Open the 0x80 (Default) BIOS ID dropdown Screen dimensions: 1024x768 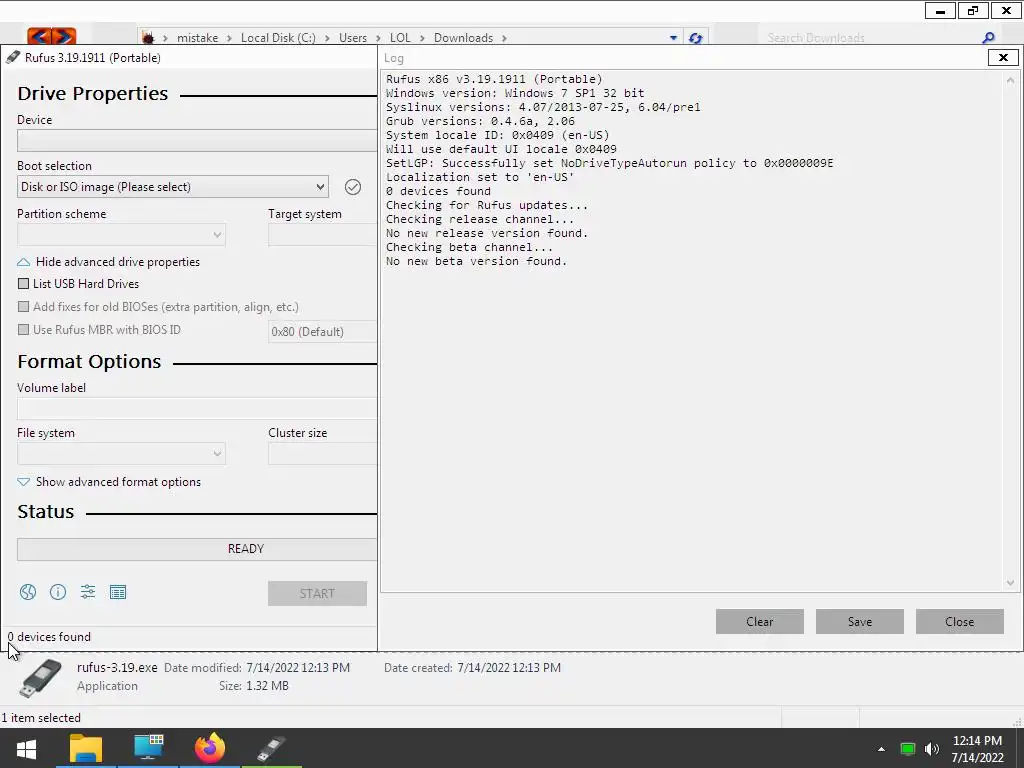(323, 331)
